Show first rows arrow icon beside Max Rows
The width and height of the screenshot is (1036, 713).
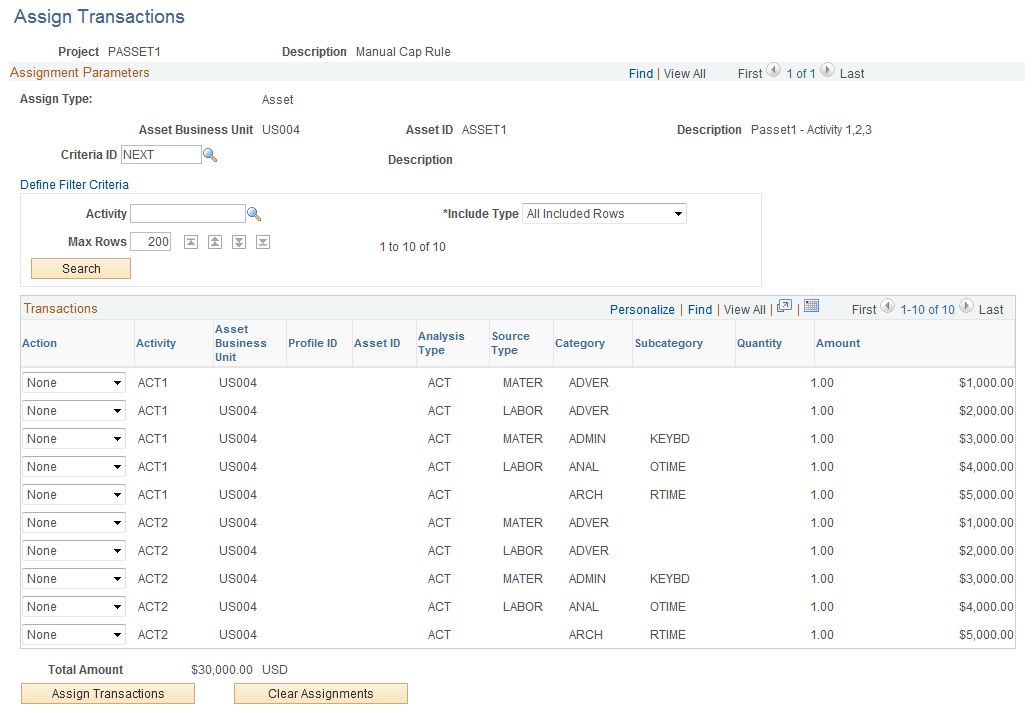pyautogui.click(x=191, y=242)
